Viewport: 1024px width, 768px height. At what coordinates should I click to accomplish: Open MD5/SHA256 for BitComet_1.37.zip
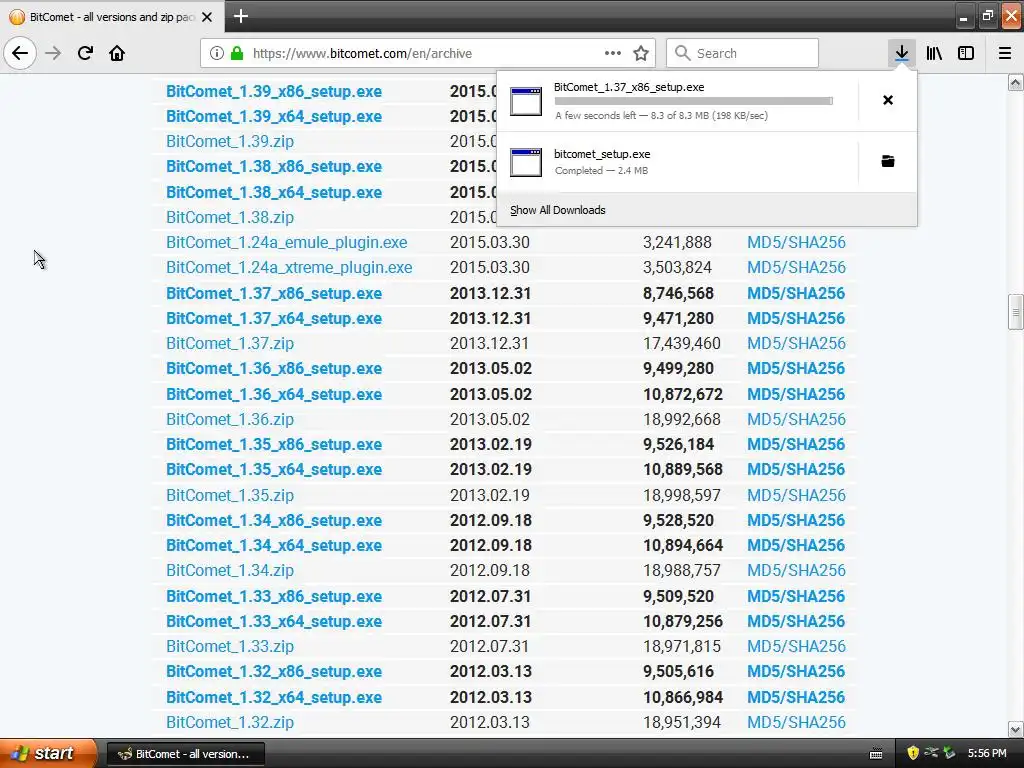point(796,343)
